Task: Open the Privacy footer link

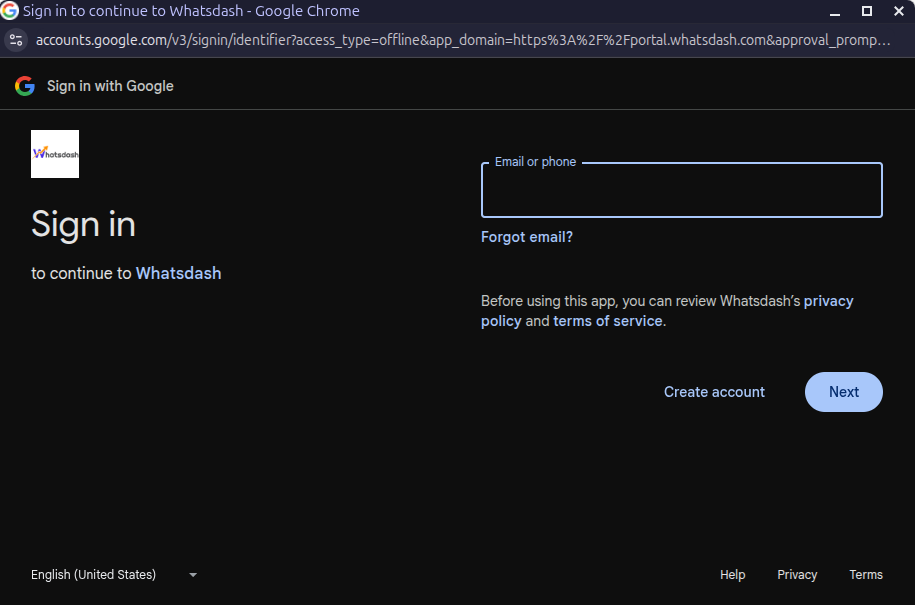Action: click(x=797, y=575)
